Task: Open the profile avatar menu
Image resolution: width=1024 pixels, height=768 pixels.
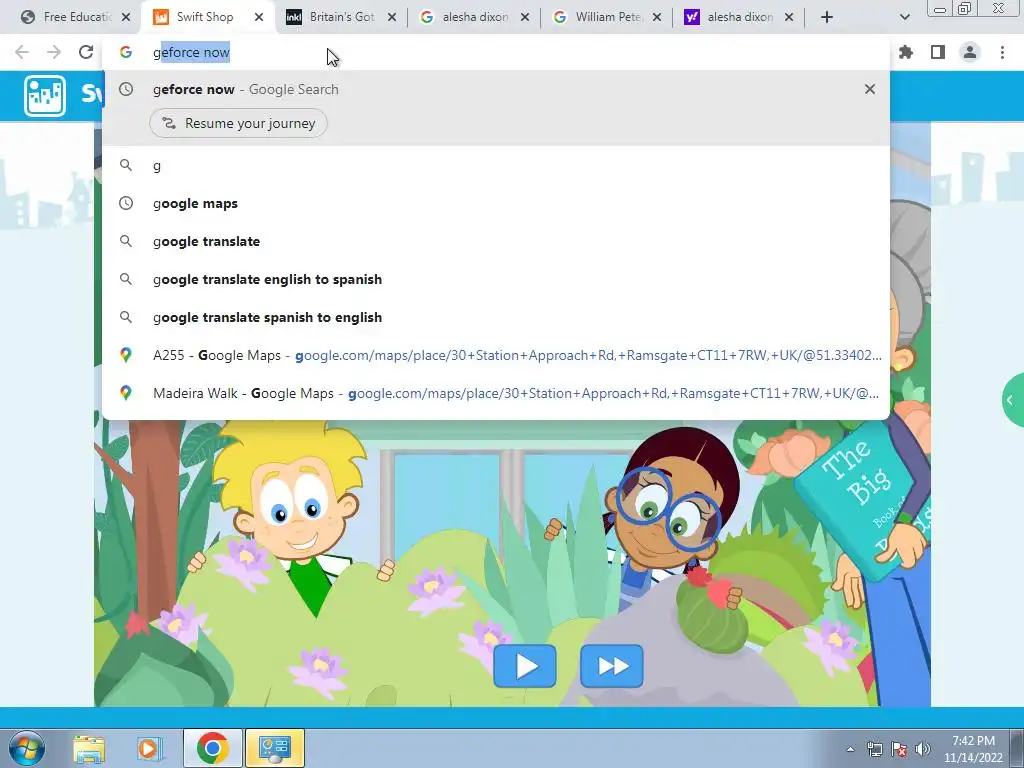Action: (970, 52)
